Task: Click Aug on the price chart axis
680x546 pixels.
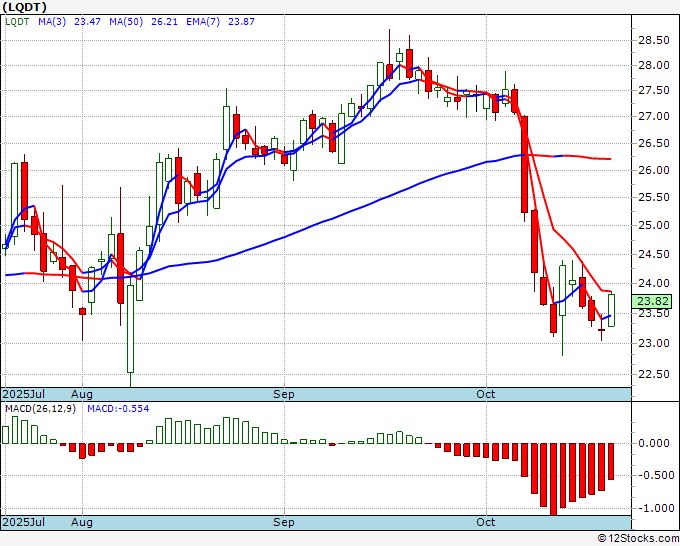Action: (x=82, y=394)
